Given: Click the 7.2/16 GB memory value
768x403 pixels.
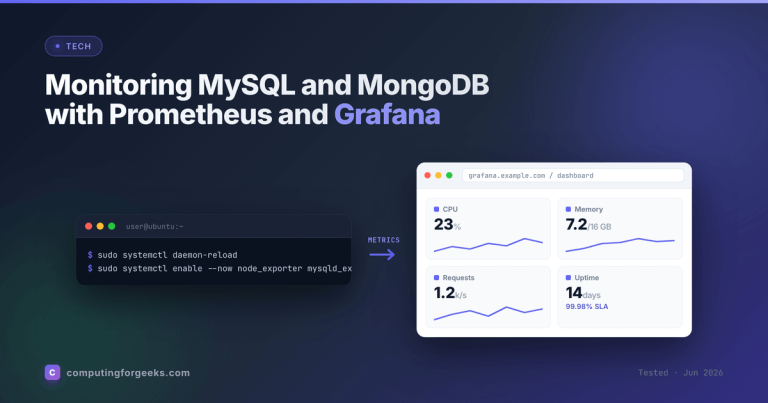Looking at the screenshot, I should click(x=588, y=225).
